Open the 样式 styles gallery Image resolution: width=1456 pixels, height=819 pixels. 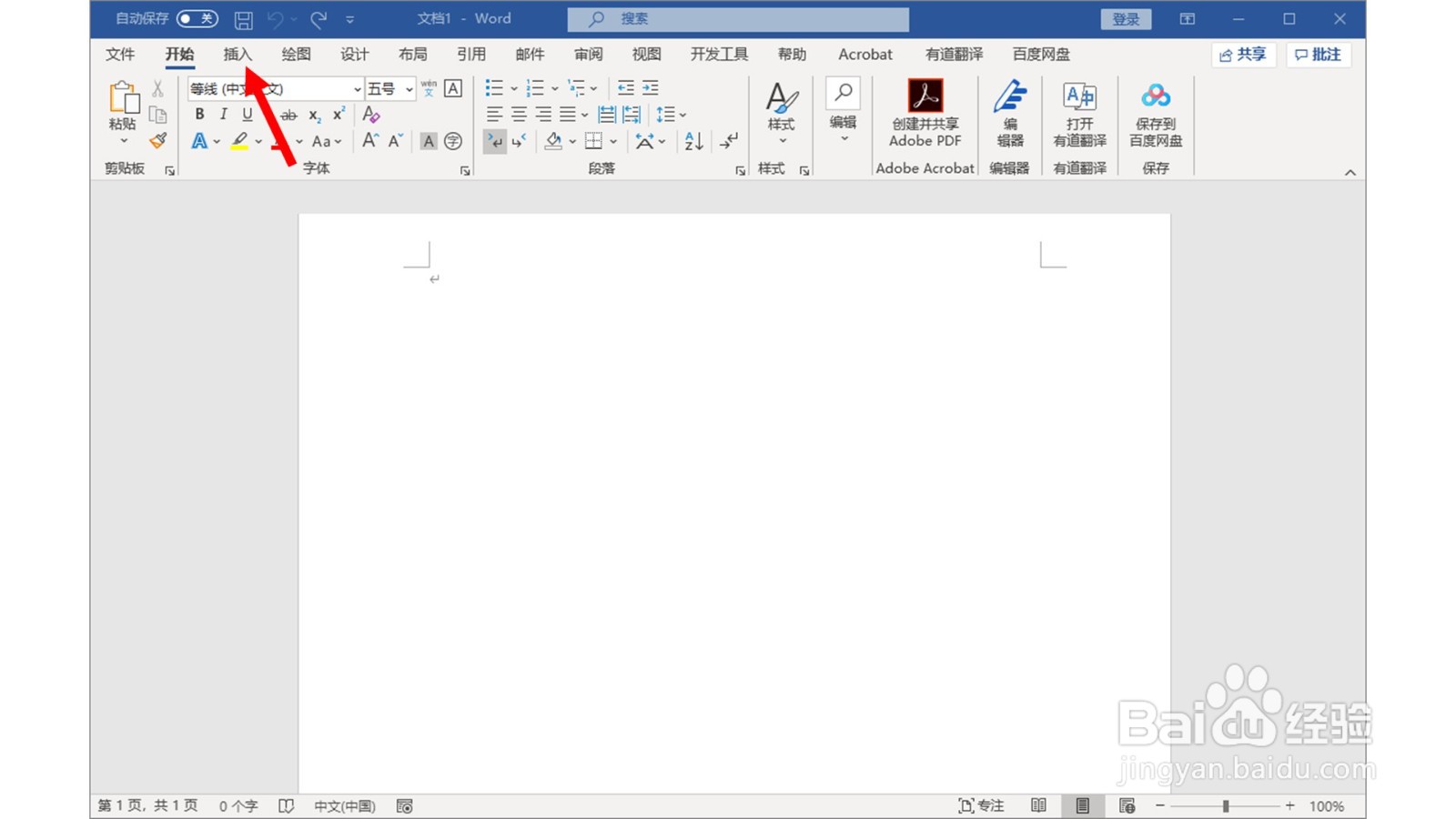(781, 114)
